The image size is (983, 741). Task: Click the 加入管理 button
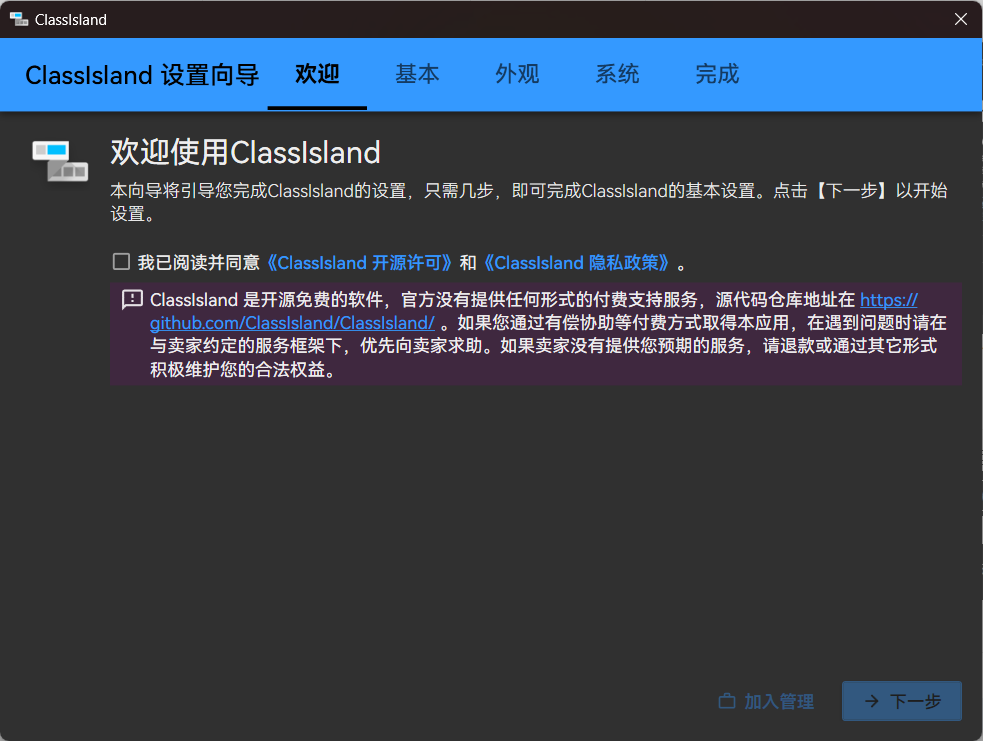766,701
